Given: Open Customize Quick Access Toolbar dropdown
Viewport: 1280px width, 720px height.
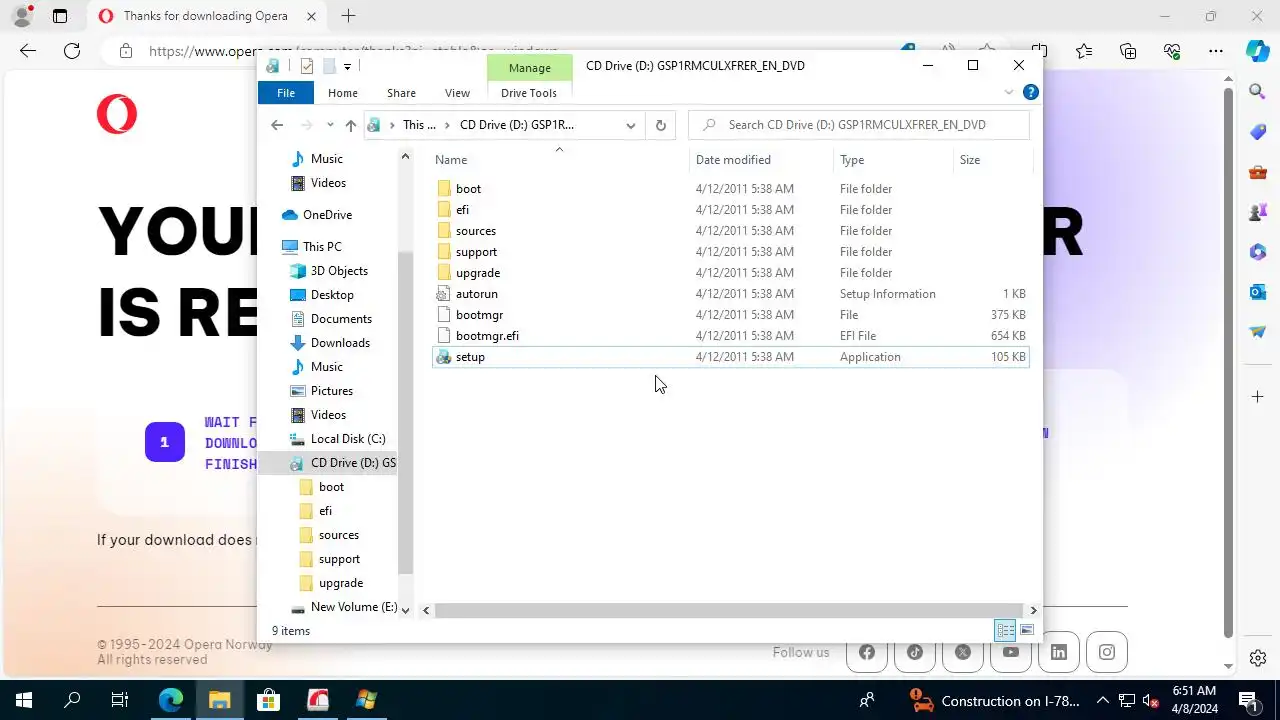Looking at the screenshot, I should point(347,66).
